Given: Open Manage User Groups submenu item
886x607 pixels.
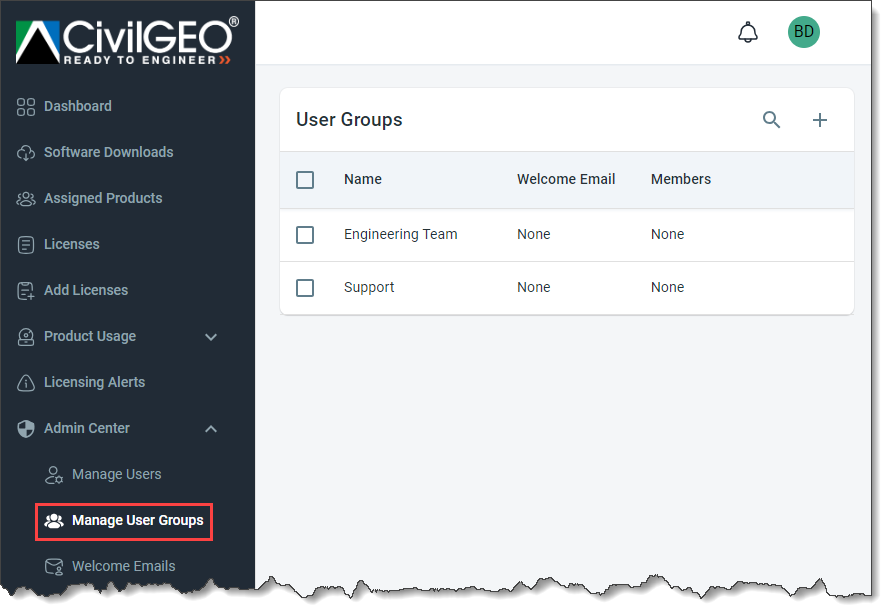Looking at the screenshot, I should coord(137,520).
